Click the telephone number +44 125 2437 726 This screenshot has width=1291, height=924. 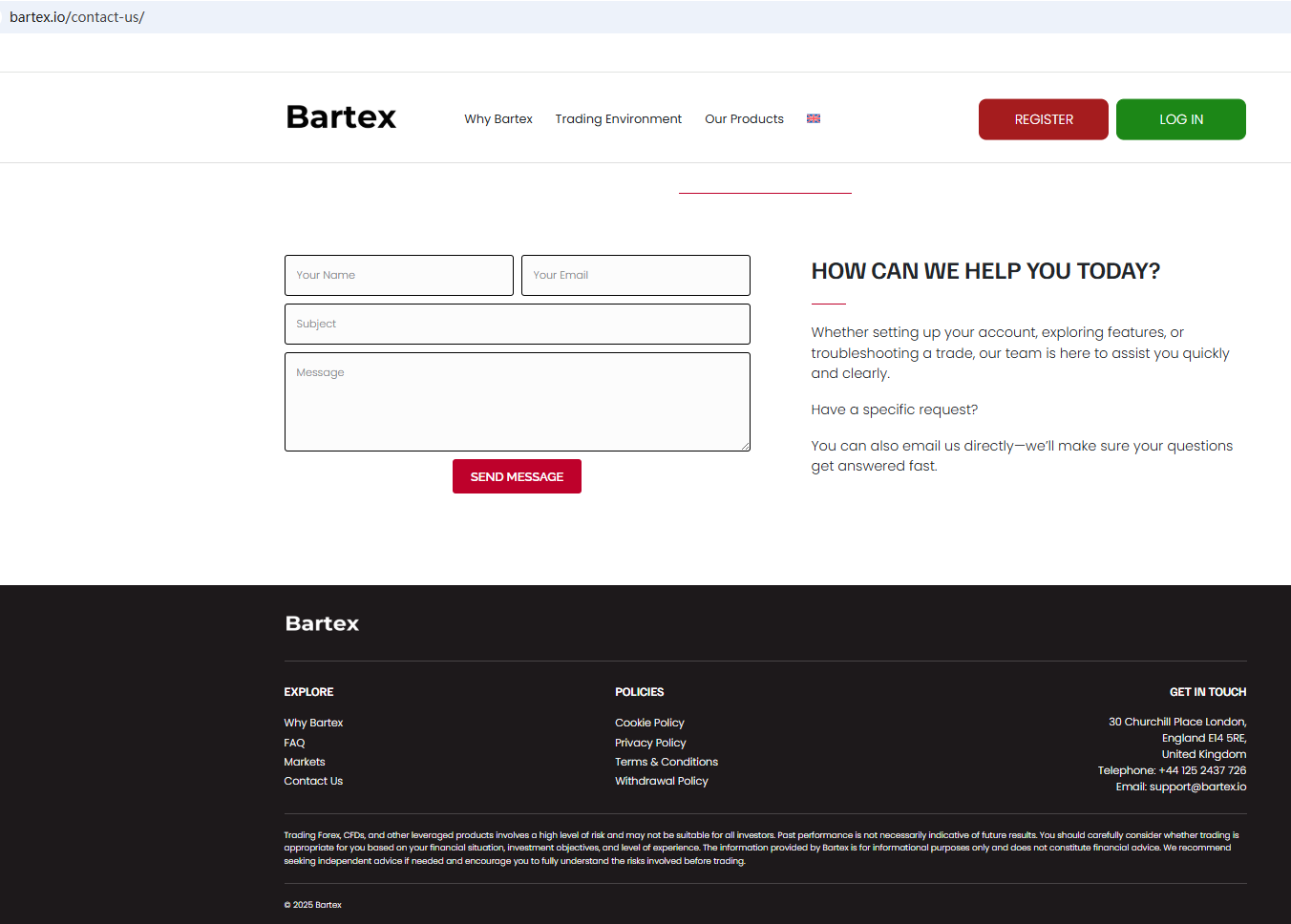point(1202,770)
